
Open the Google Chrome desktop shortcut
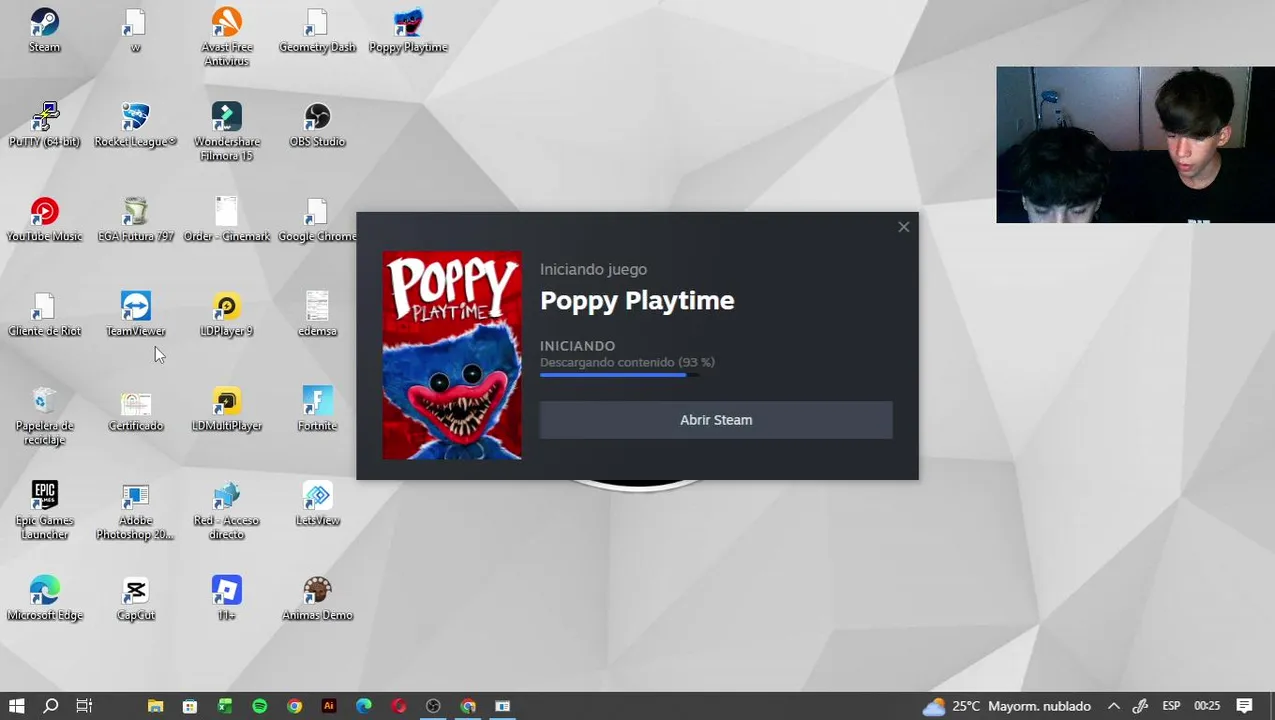pos(317,220)
